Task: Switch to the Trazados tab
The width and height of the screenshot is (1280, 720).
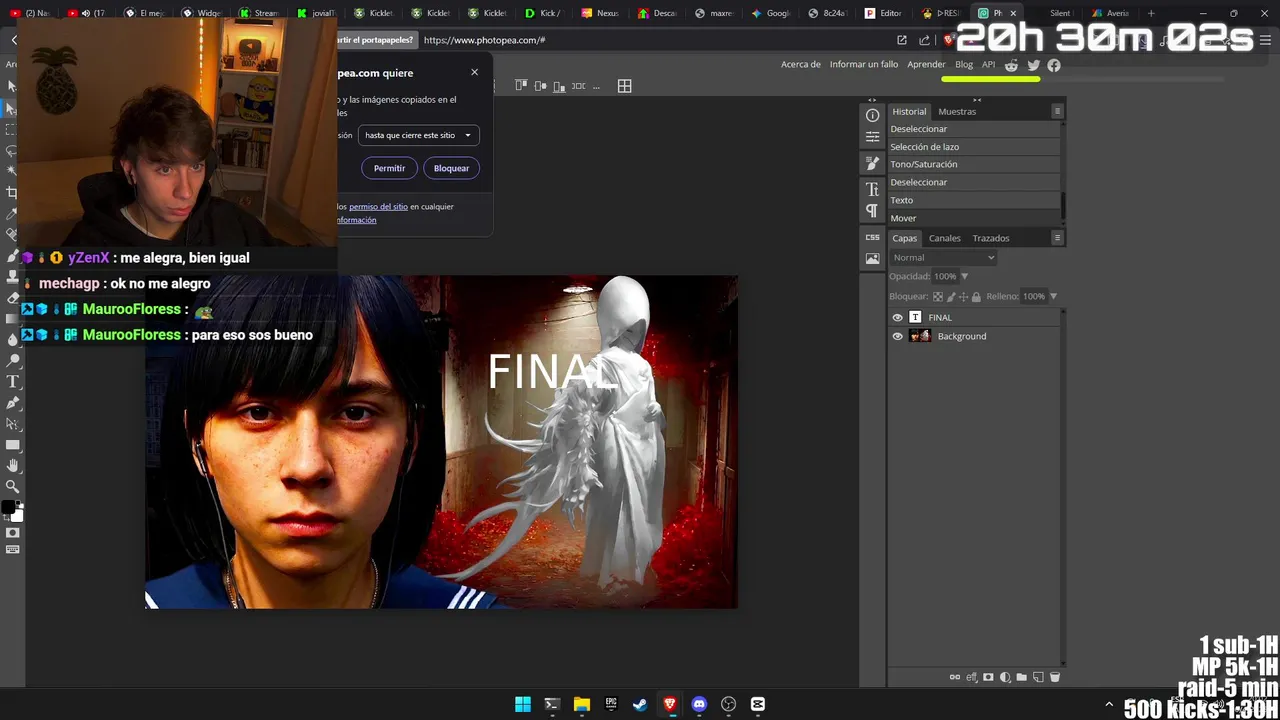Action: [x=991, y=238]
